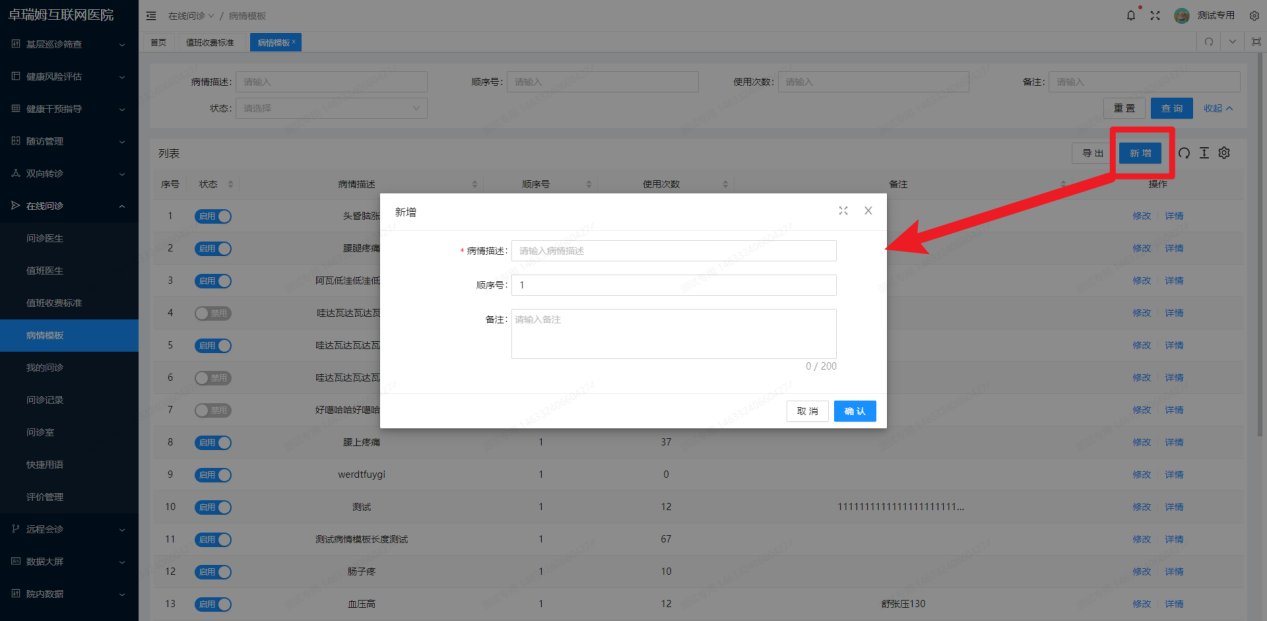Click the maximize icon inside the 新增 dialog
Image resolution: width=1267 pixels, height=621 pixels.
pyautogui.click(x=843, y=210)
